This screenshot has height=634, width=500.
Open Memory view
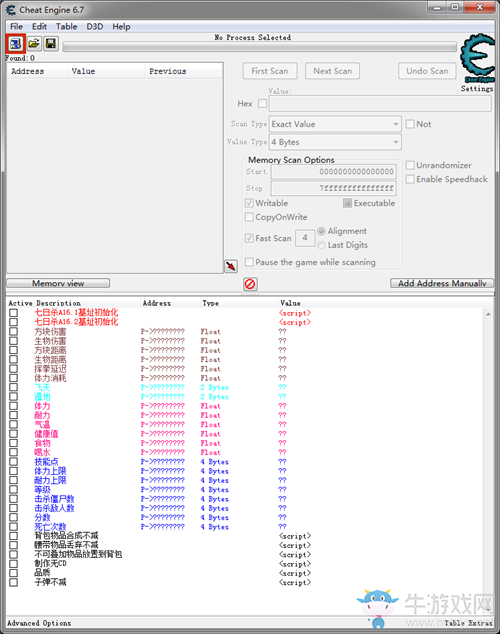(x=58, y=283)
